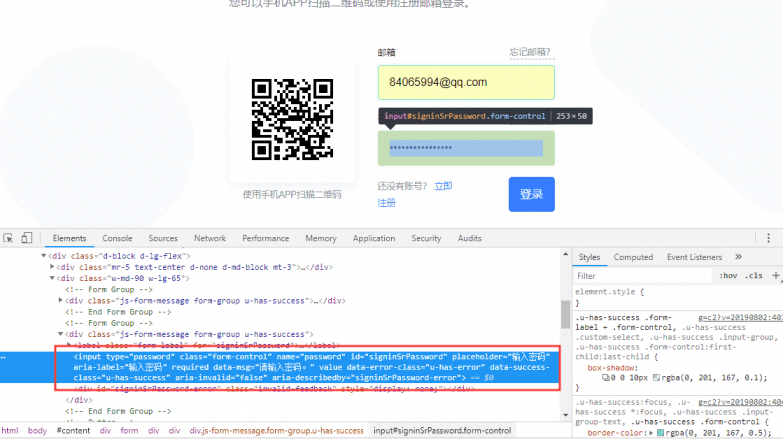783x439 pixels.
Task: Click the DOM tree scroll up arrow
Action: pos(565,254)
